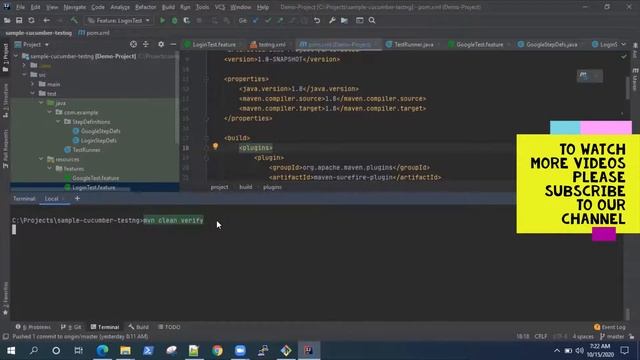This screenshot has width=640, height=360.
Task: Collapse the com.example package
Action: click(x=50, y=112)
